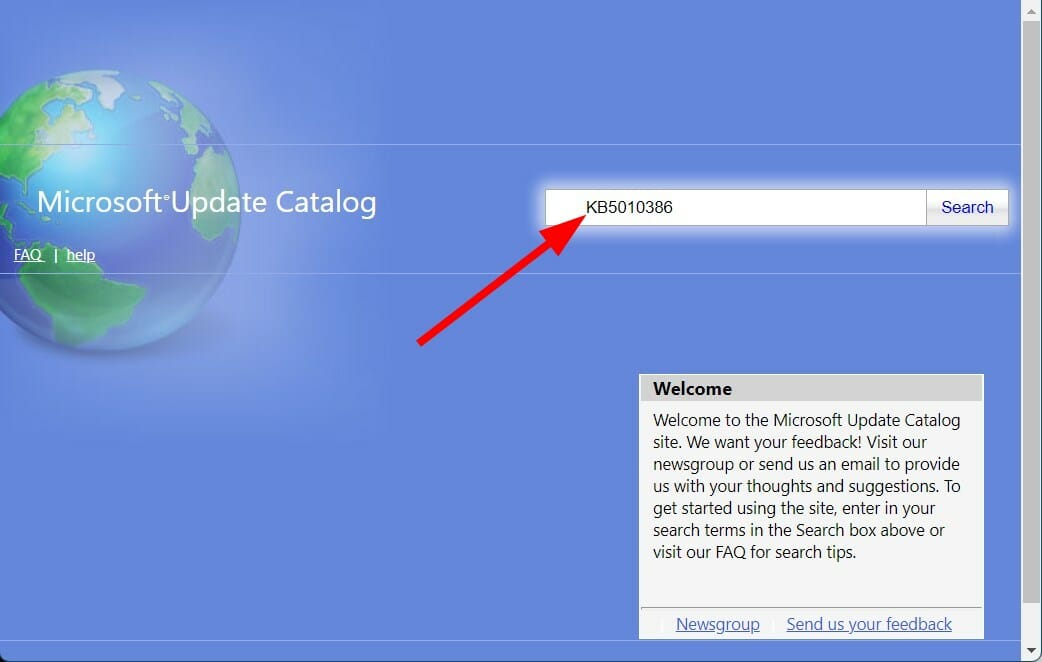This screenshot has width=1042, height=662.
Task: Click the Microsoft Update Catalog title
Action: pyautogui.click(x=207, y=202)
